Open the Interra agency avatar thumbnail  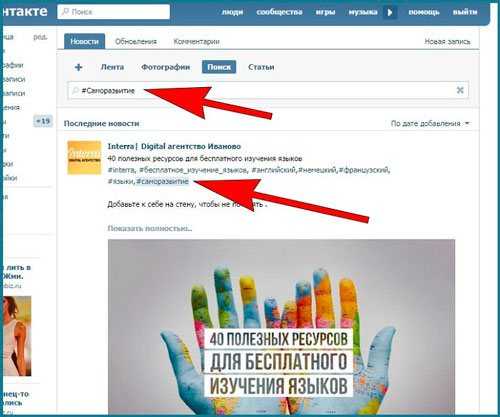pos(84,158)
